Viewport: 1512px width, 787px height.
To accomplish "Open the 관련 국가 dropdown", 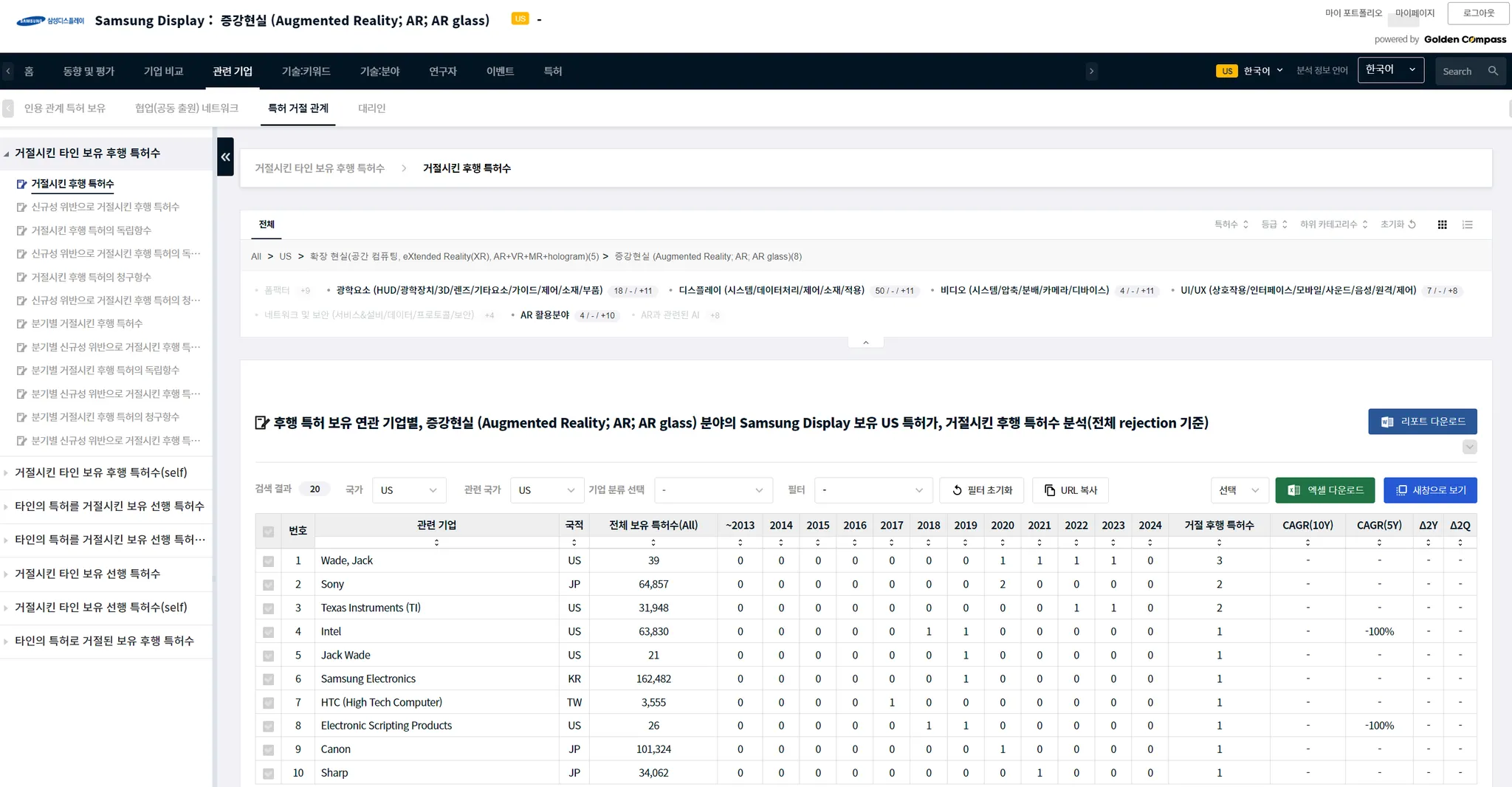I will [x=547, y=490].
